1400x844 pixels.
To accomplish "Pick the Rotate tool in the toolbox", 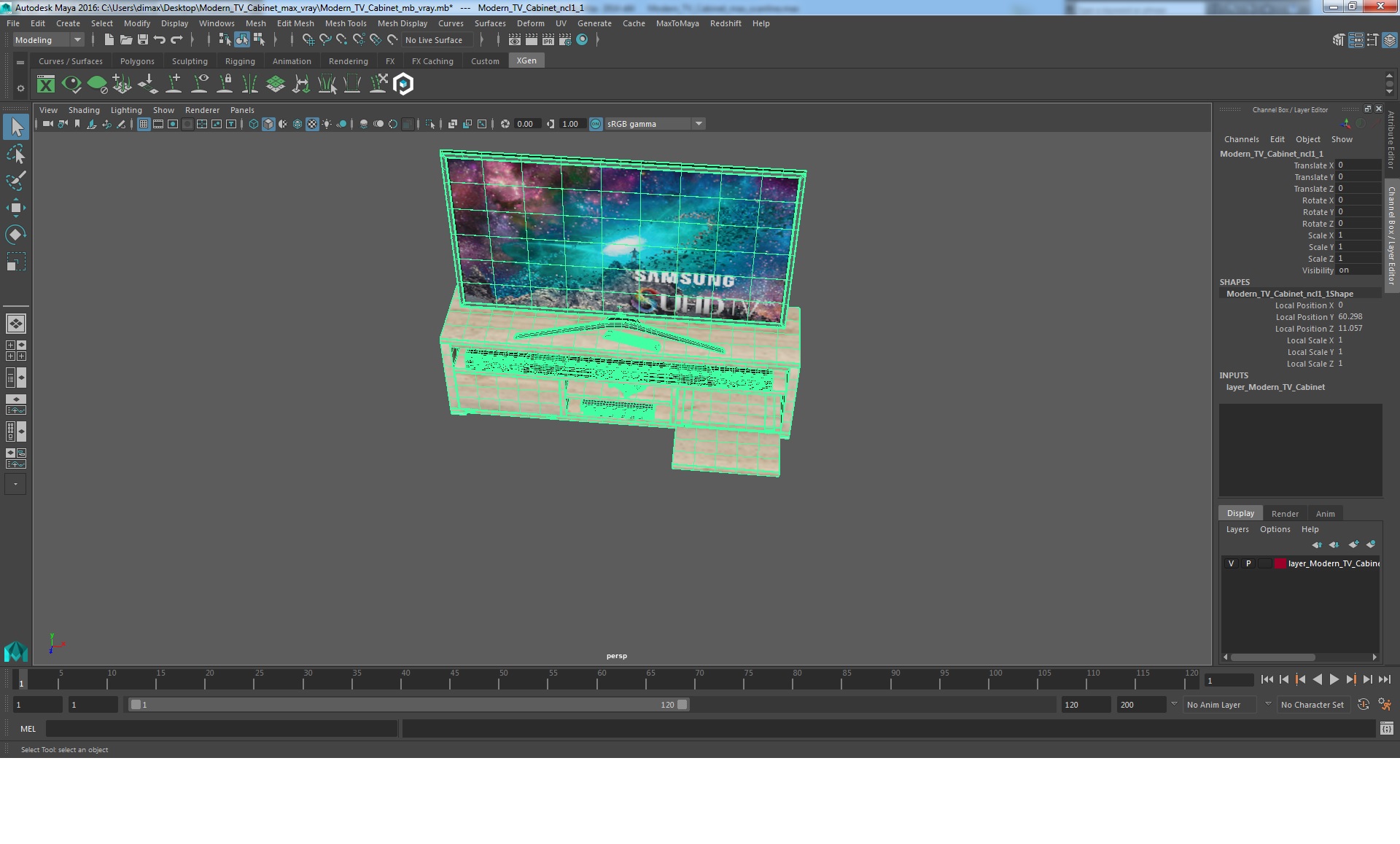I will click(x=15, y=234).
